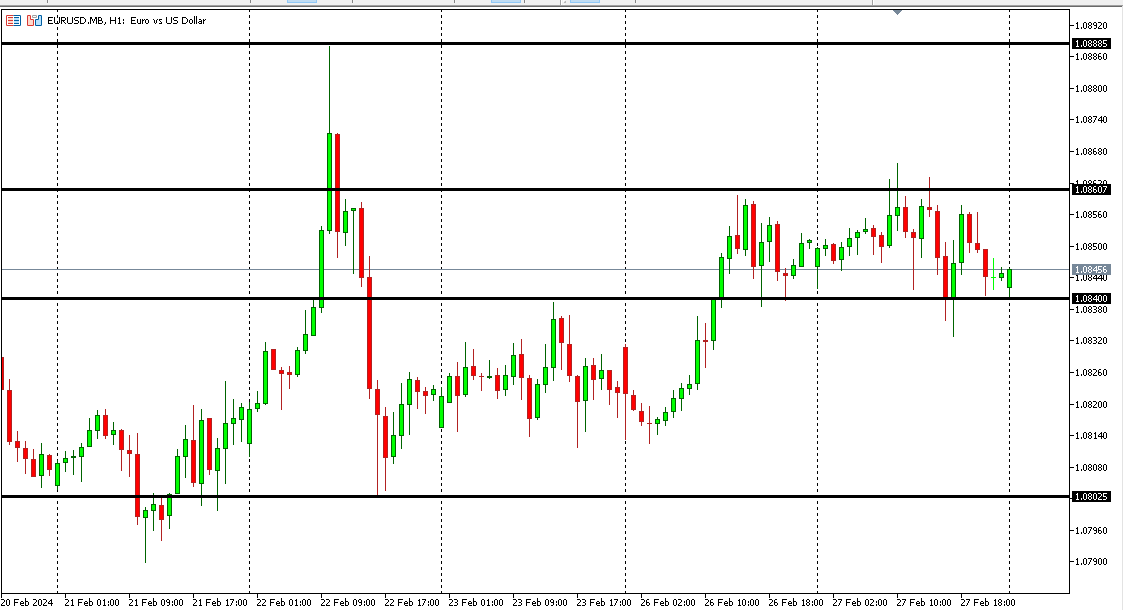Click the 1.08560 price scale label
The width and height of the screenshot is (1123, 610).
(x=1091, y=215)
